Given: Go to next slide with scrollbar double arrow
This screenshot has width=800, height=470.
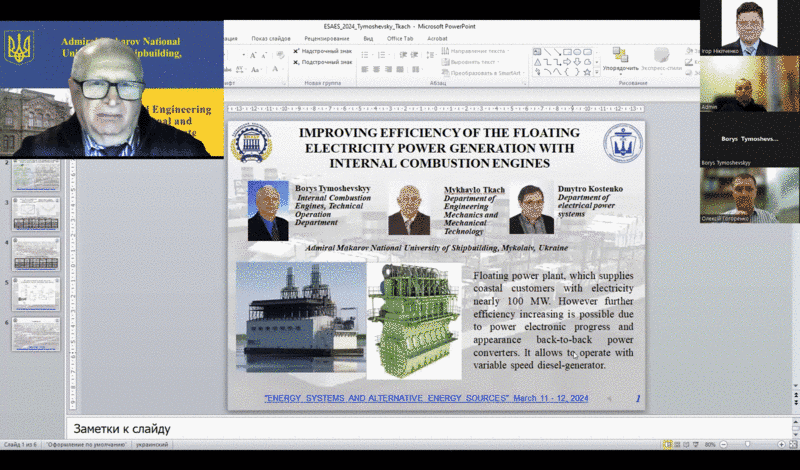Looking at the screenshot, I should coord(796,402).
